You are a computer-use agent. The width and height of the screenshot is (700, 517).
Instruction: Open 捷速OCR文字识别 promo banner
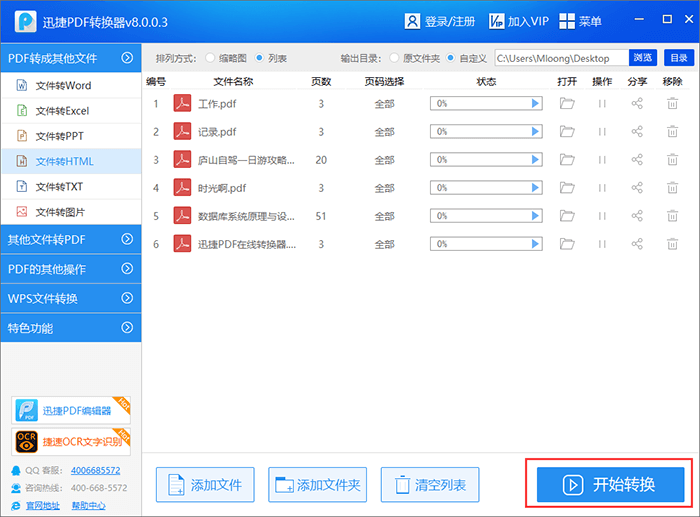71,442
